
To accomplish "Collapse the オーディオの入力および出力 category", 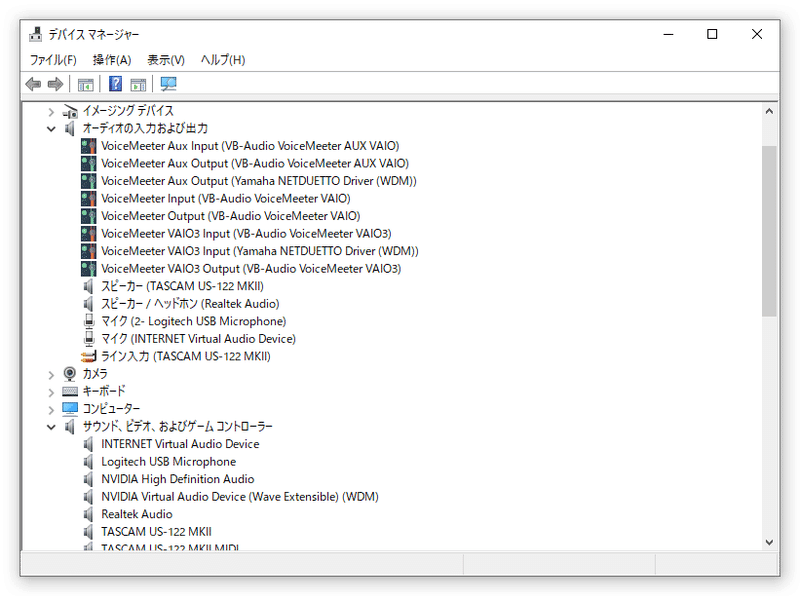I will 51,129.
